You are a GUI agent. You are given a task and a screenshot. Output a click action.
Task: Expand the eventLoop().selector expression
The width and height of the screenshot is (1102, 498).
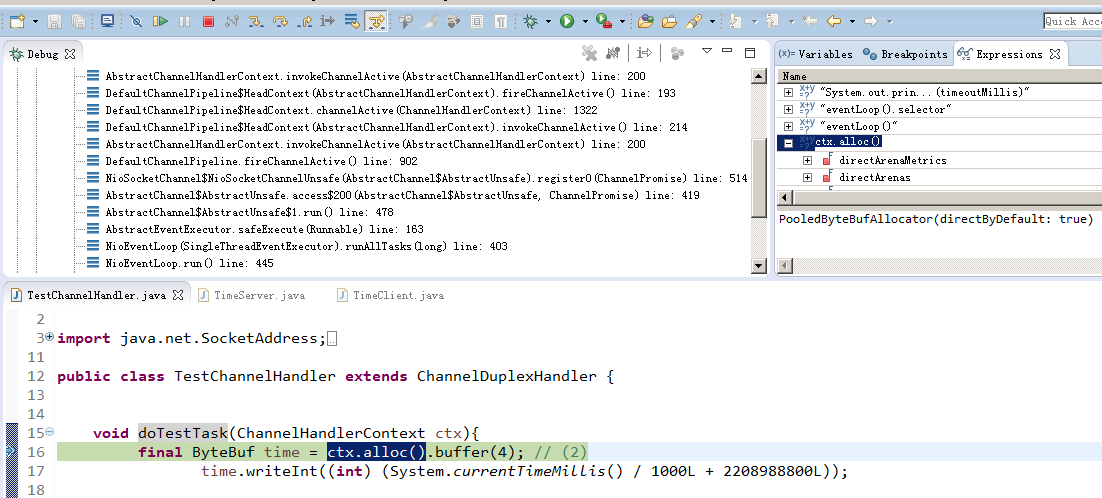(788, 110)
